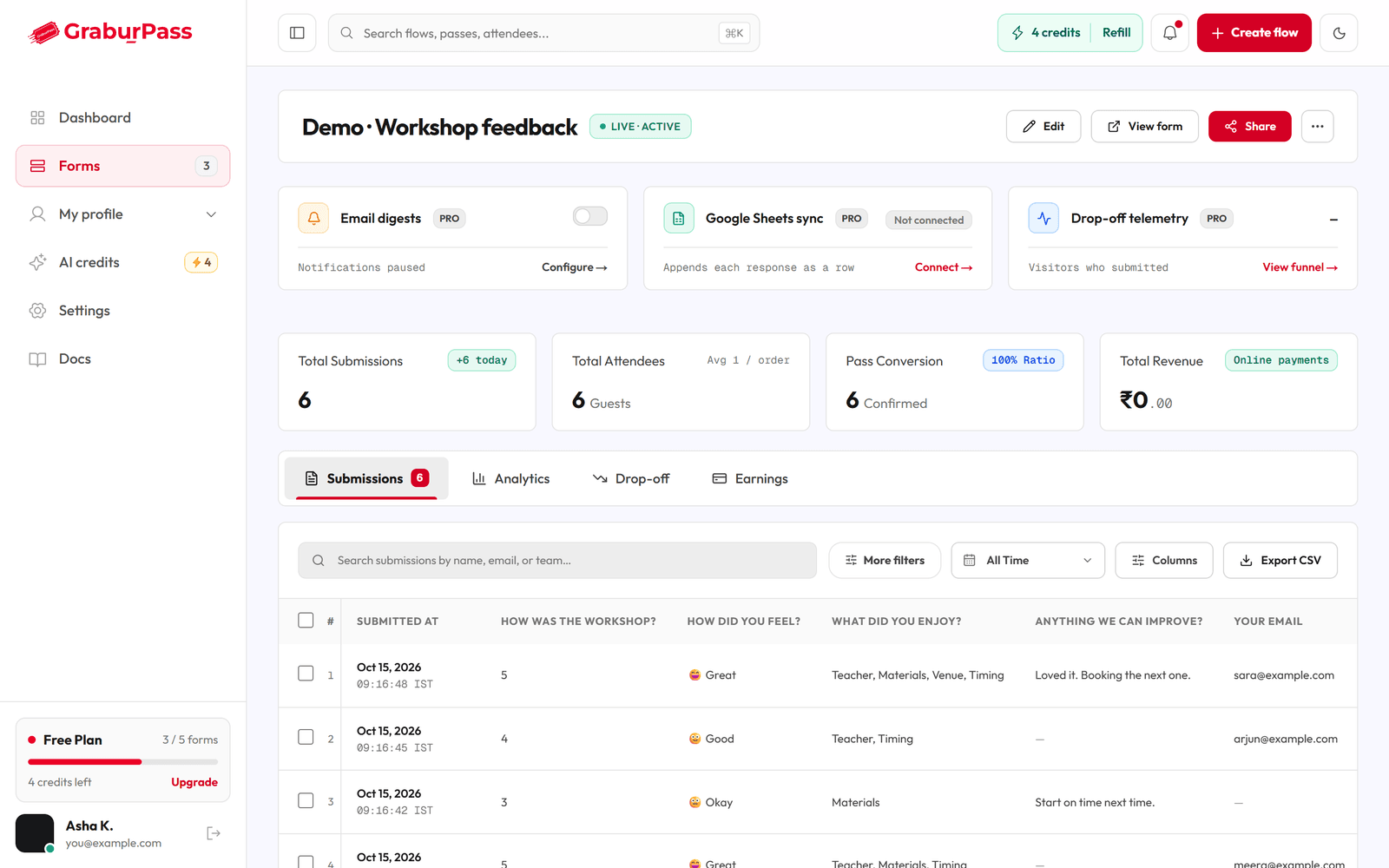1389x868 pixels.
Task: Click the Drop-off telemetry pulse icon
Action: 1043,218
